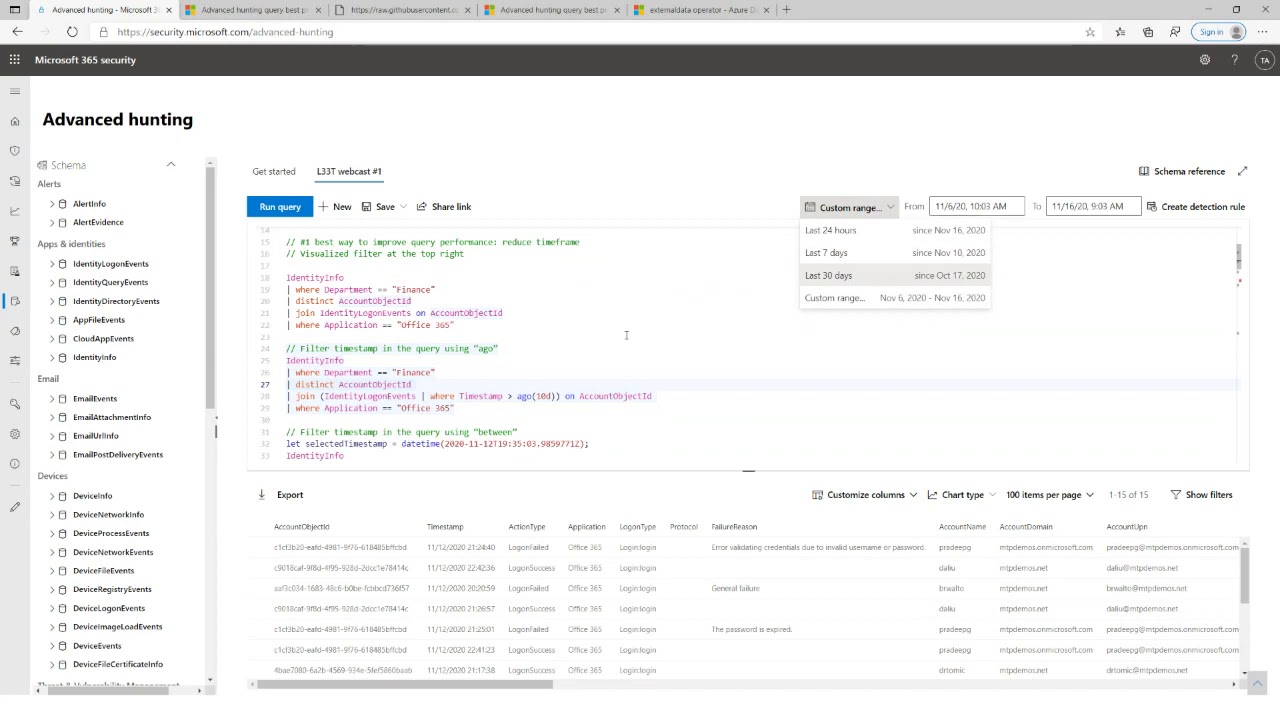Click the Show filters button

pos(1201,495)
